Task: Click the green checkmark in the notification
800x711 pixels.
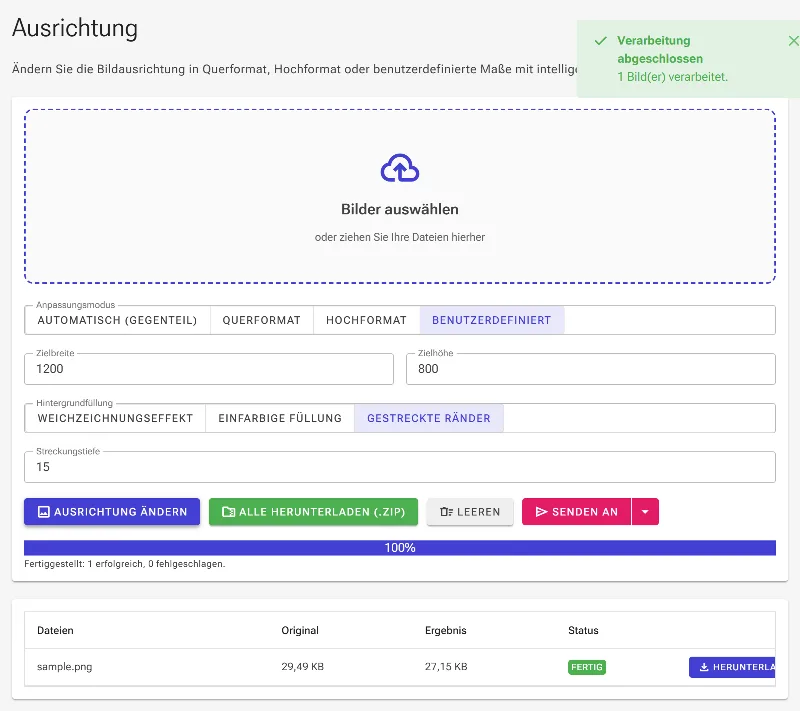Action: click(601, 41)
